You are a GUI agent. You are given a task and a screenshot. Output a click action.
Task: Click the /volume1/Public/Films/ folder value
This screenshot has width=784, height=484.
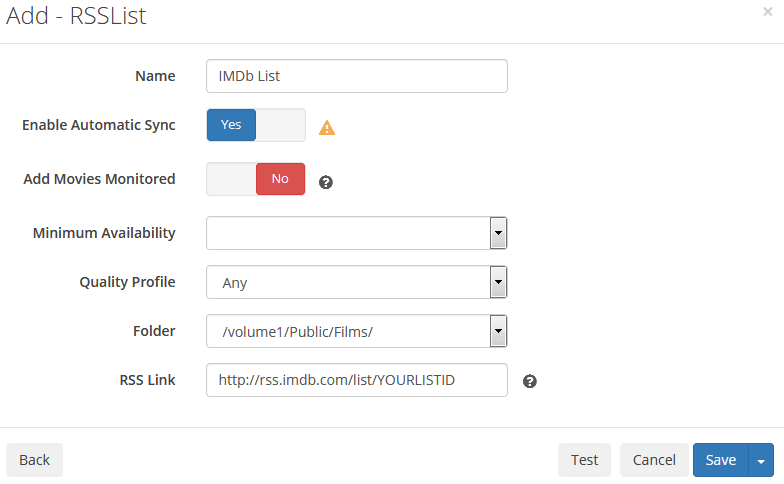click(298, 332)
